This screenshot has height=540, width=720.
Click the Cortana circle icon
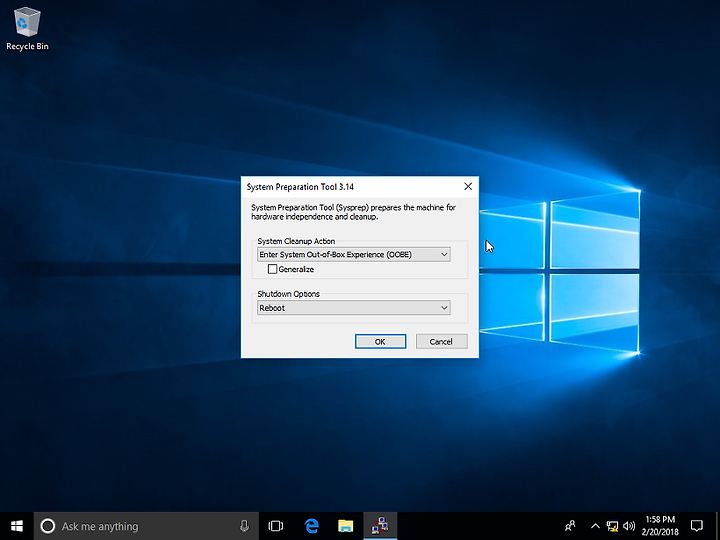pos(48,526)
